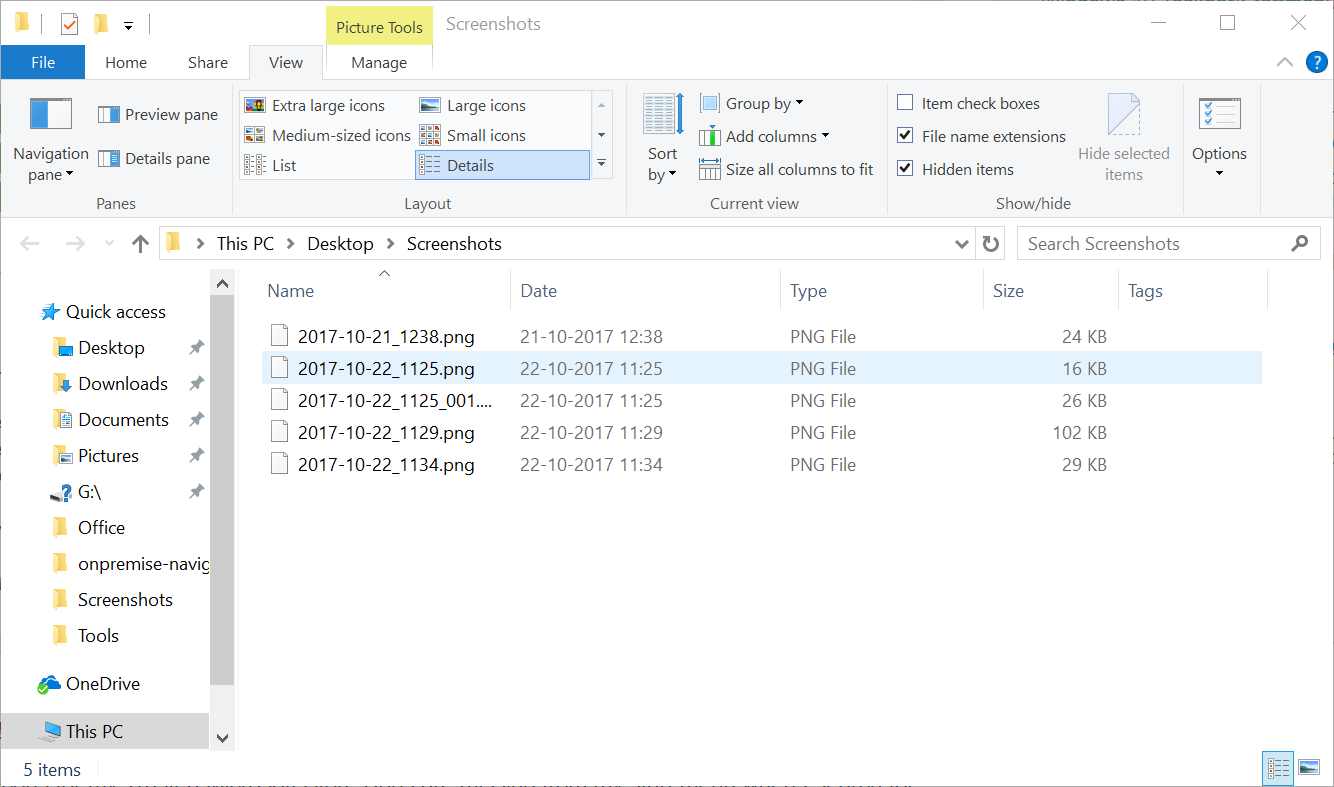Go up one folder level arrow

pyautogui.click(x=140, y=244)
